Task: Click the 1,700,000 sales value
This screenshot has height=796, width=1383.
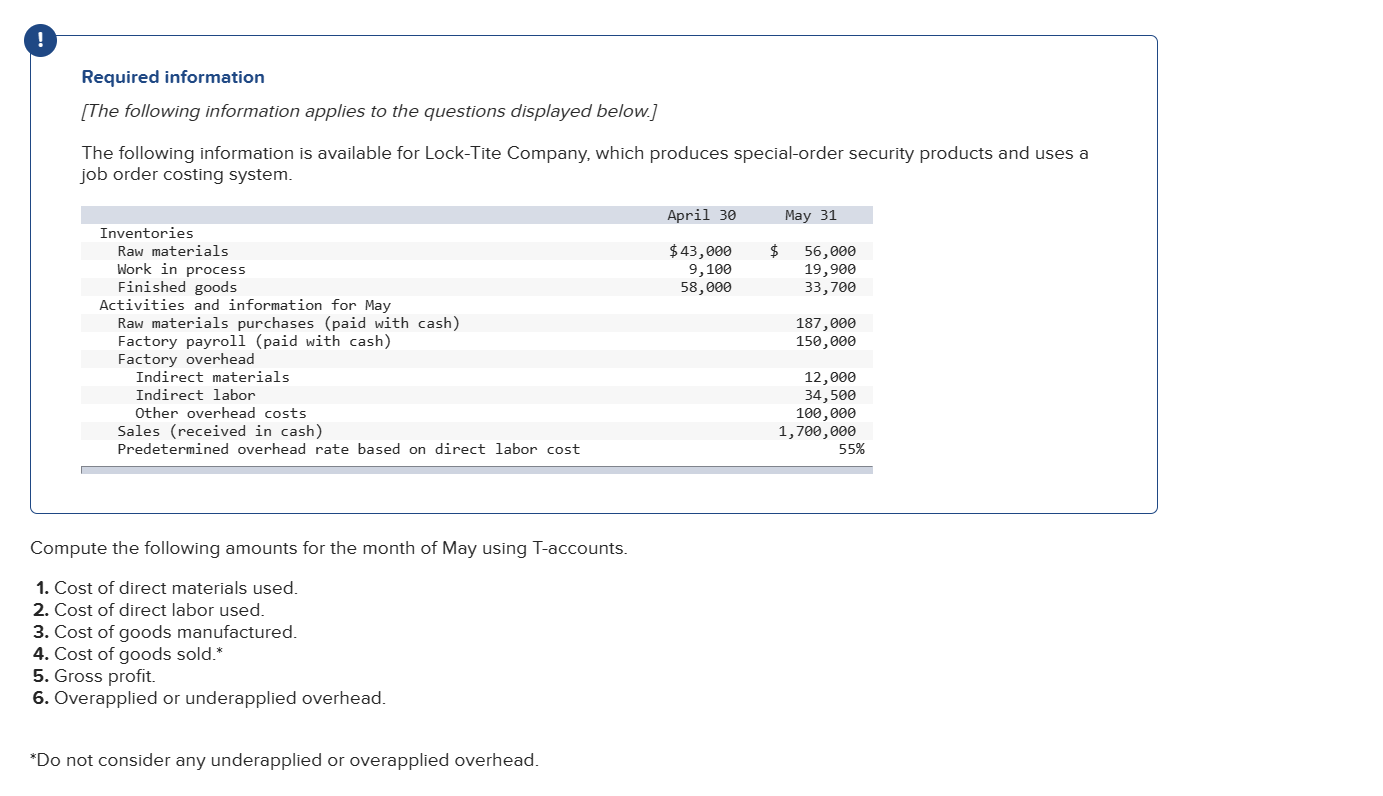Action: (818, 431)
